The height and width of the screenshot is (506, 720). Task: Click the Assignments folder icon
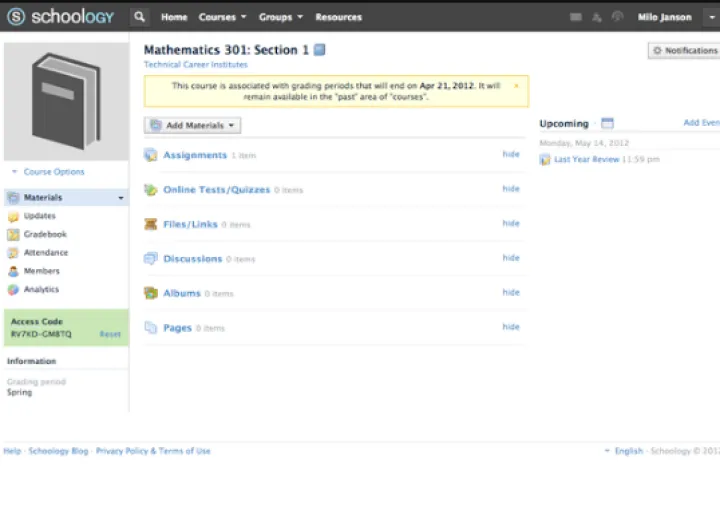tap(151, 155)
